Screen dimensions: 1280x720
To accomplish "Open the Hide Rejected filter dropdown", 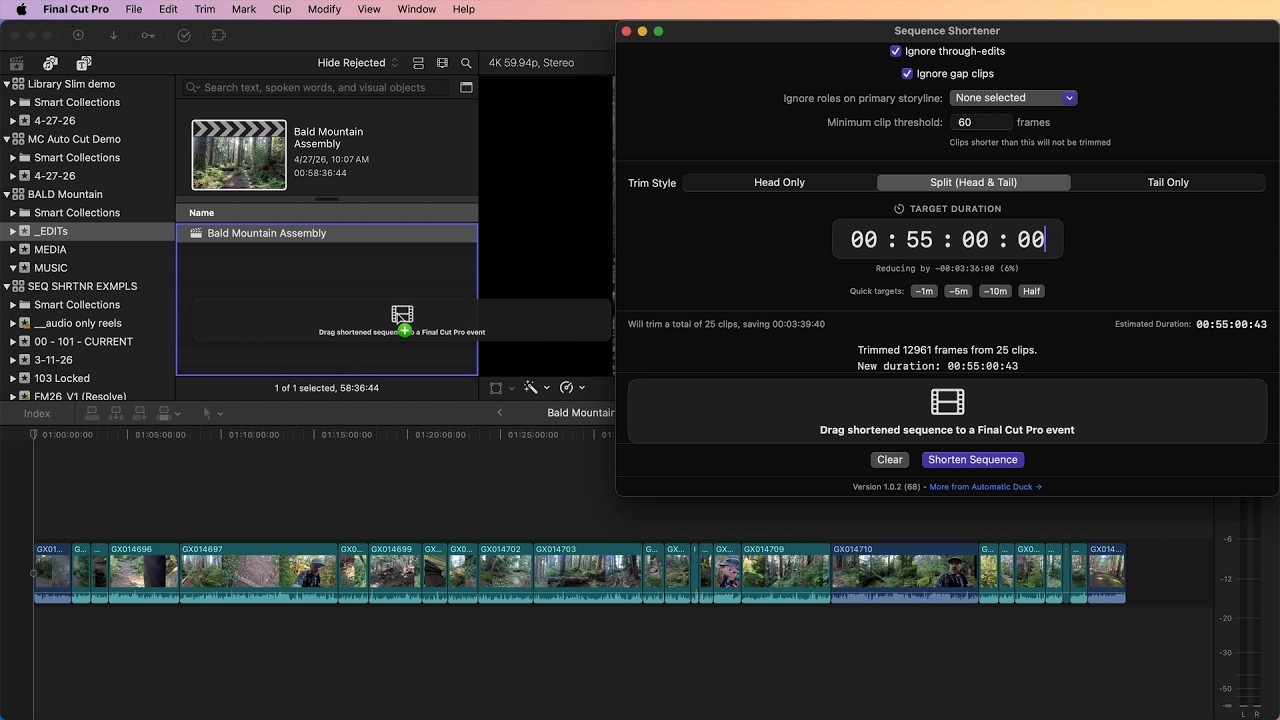I will tap(357, 63).
